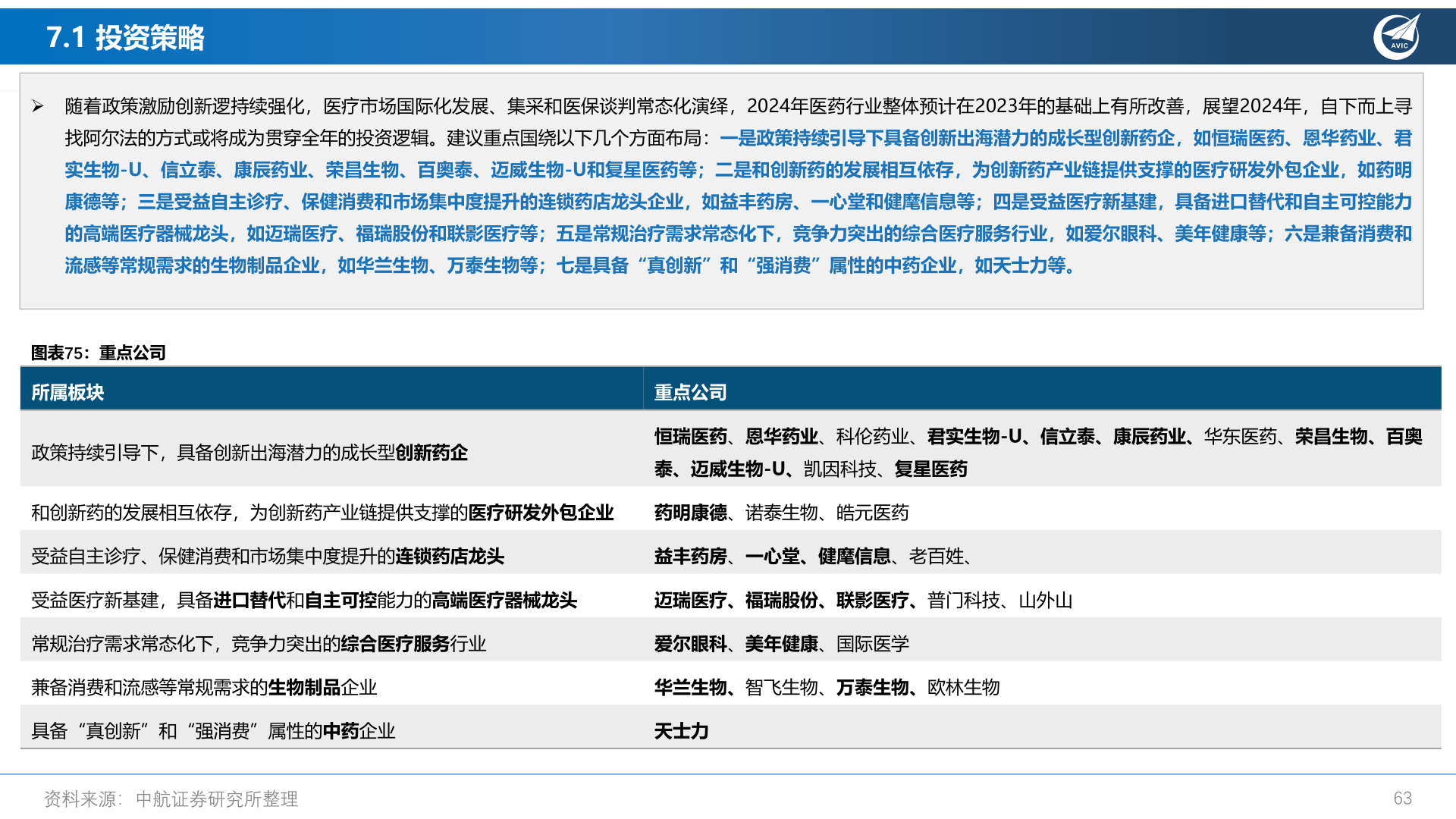Click company name 益丰药房 in the table

[x=690, y=557]
